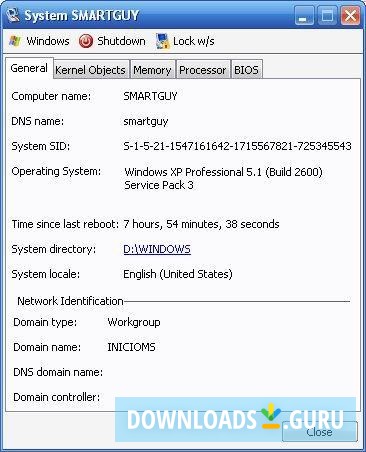Minimize the System SMARTGUY window

click(304, 16)
